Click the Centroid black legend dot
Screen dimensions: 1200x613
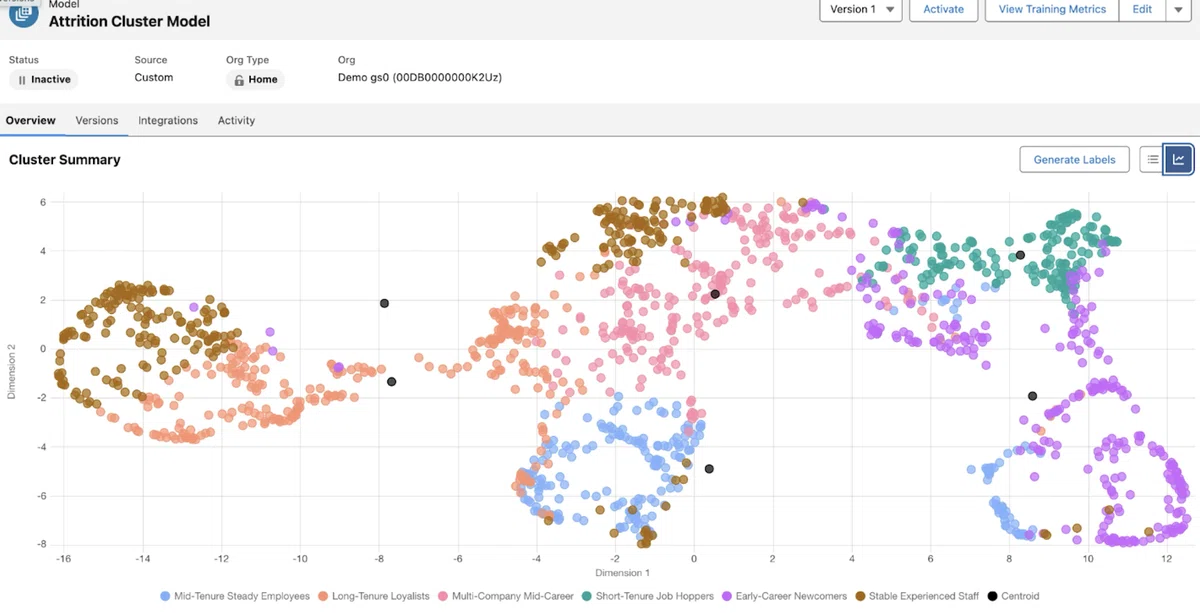(992, 596)
